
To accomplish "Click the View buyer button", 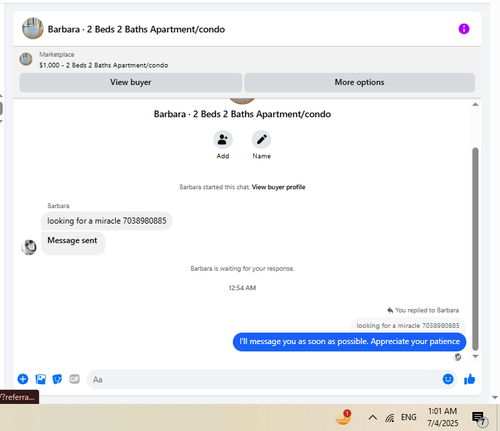I will (x=131, y=82).
